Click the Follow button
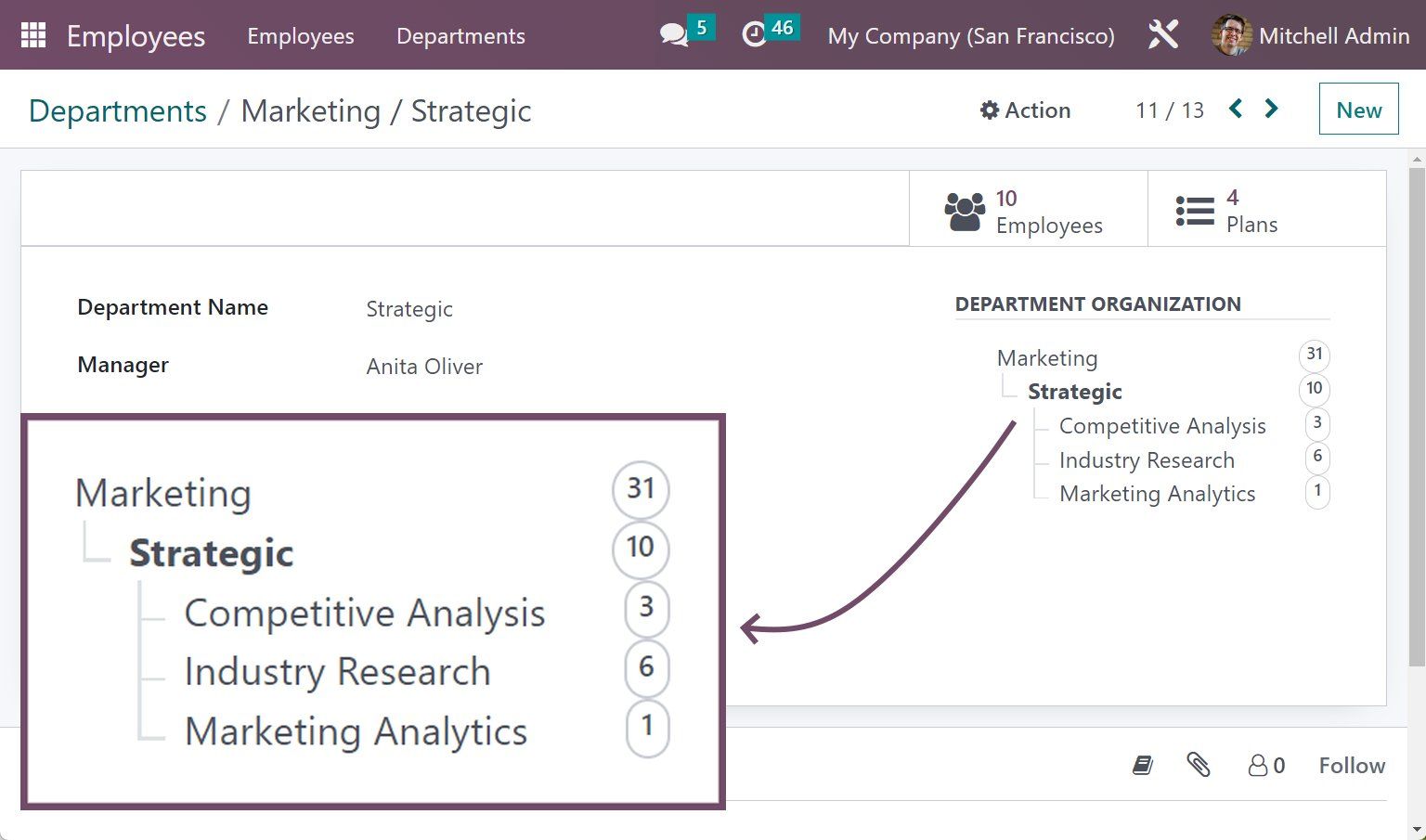The height and width of the screenshot is (840, 1426). click(x=1352, y=765)
